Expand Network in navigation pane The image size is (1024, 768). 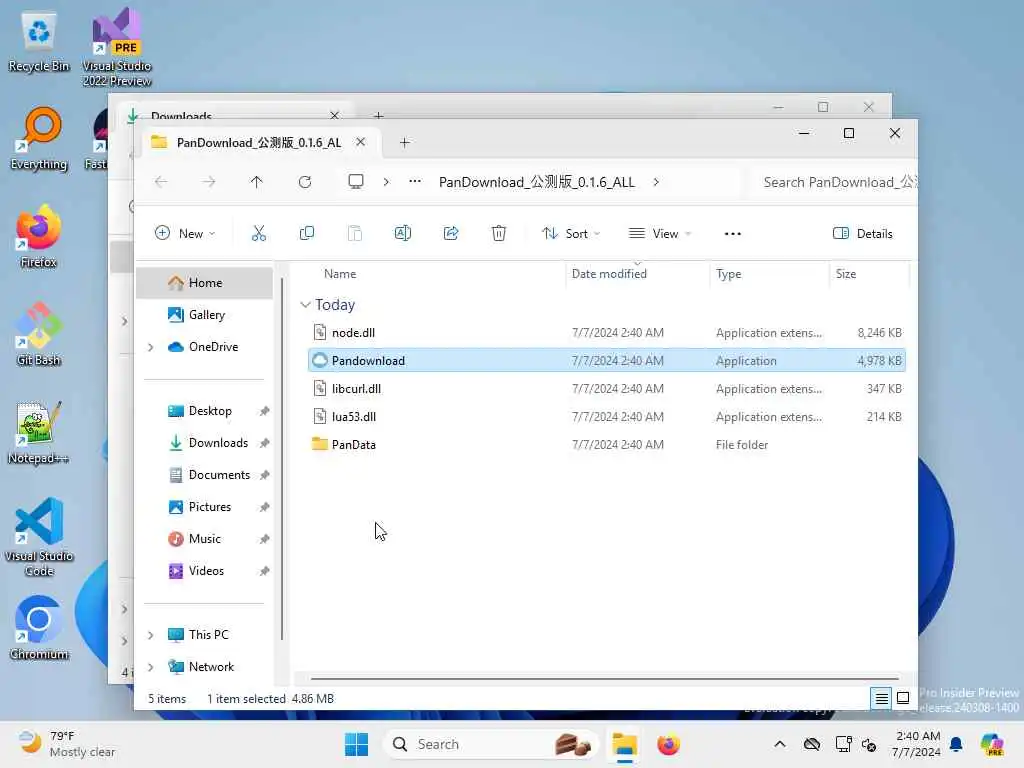(x=151, y=667)
